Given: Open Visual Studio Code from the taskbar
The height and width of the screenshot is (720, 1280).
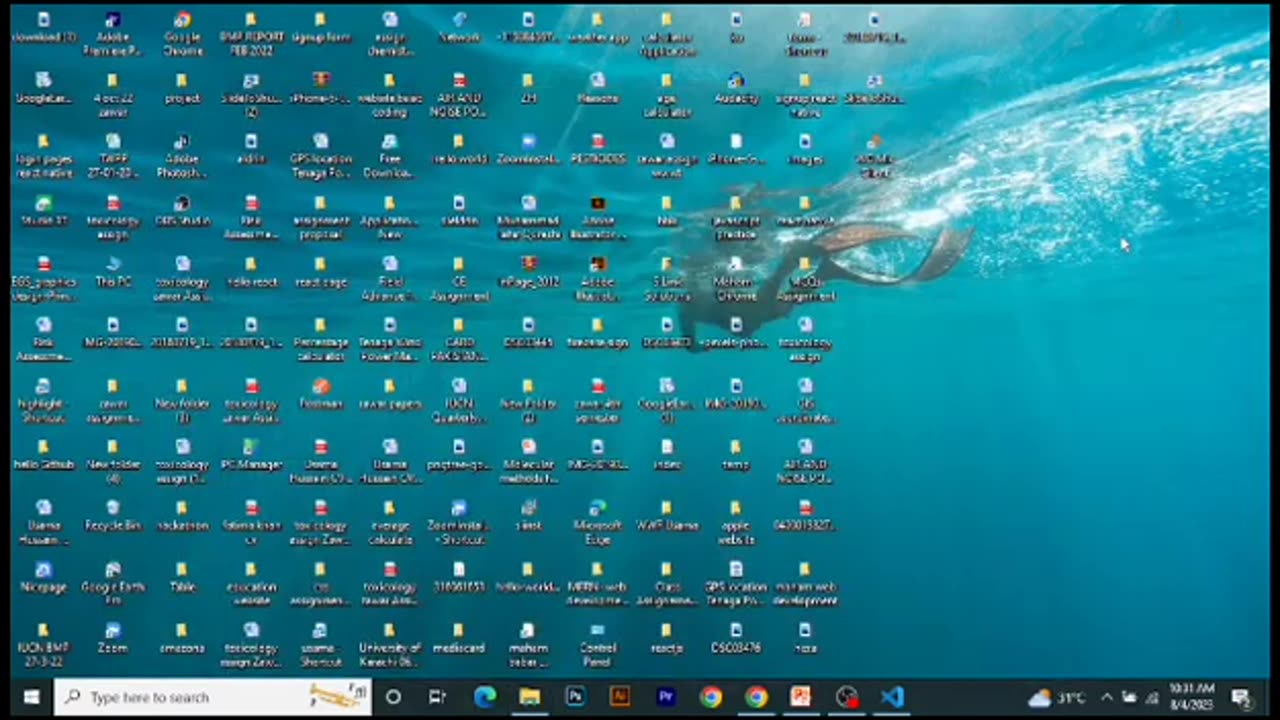Looking at the screenshot, I should [892, 697].
